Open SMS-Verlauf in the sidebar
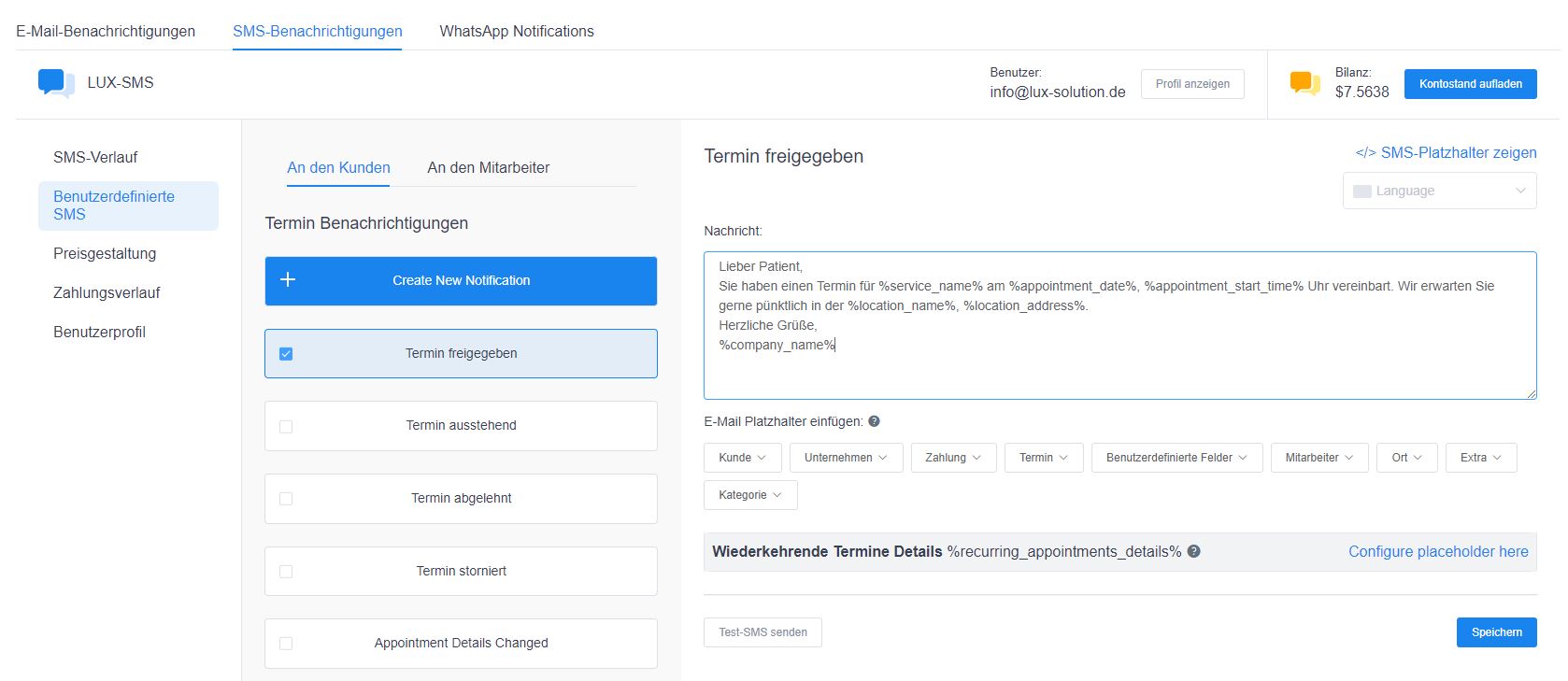 (95, 157)
